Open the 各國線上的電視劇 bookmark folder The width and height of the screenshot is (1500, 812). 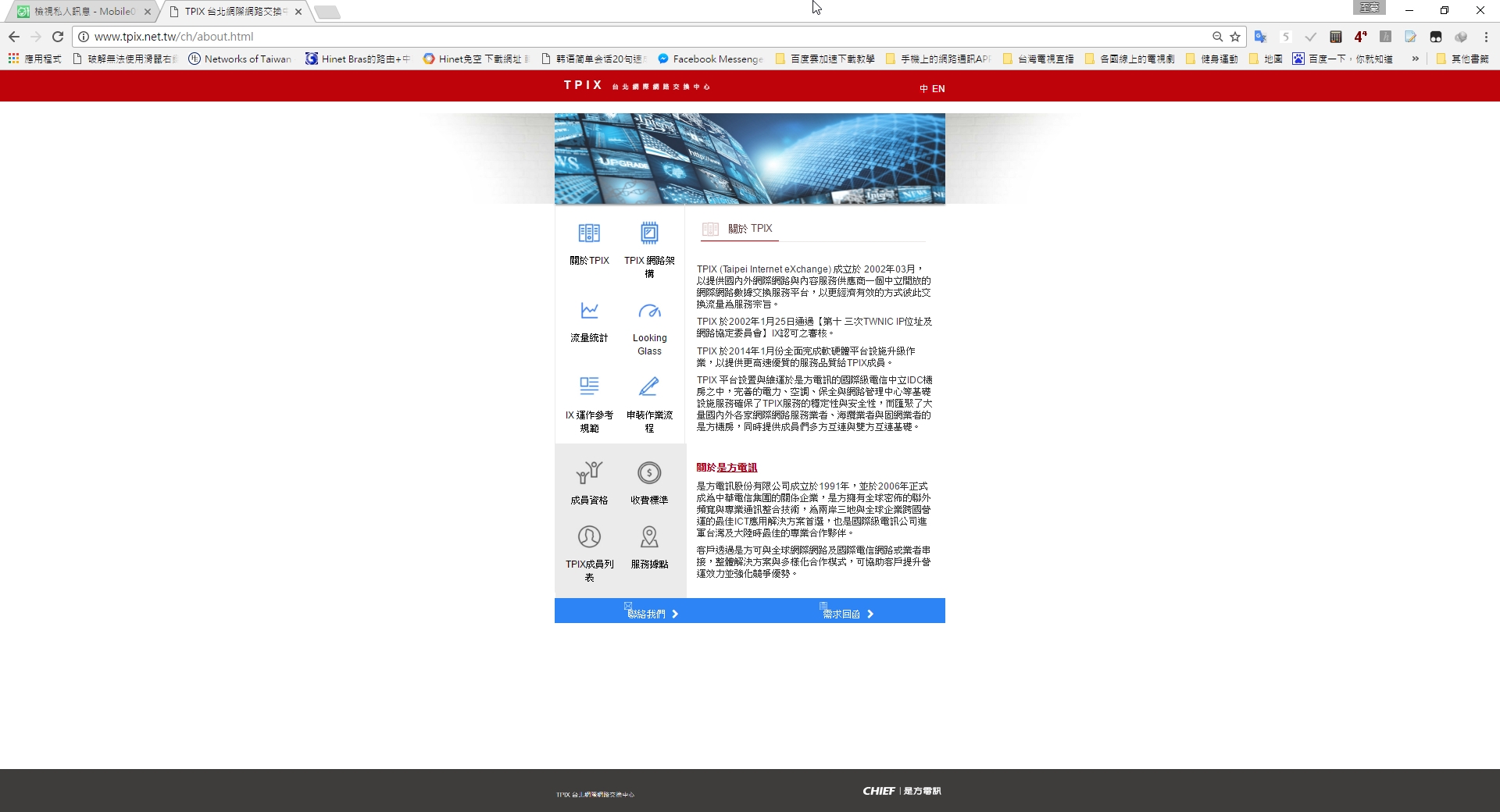1130,59
